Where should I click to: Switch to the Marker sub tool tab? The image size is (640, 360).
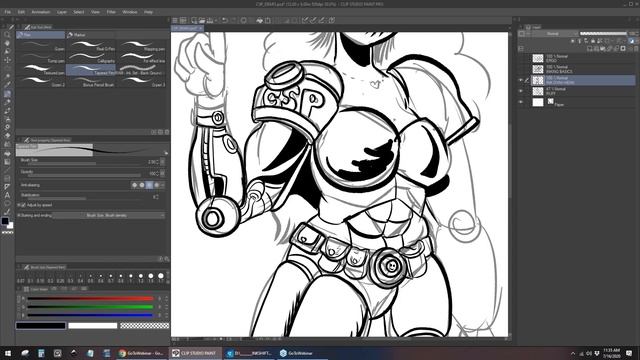click(90, 35)
